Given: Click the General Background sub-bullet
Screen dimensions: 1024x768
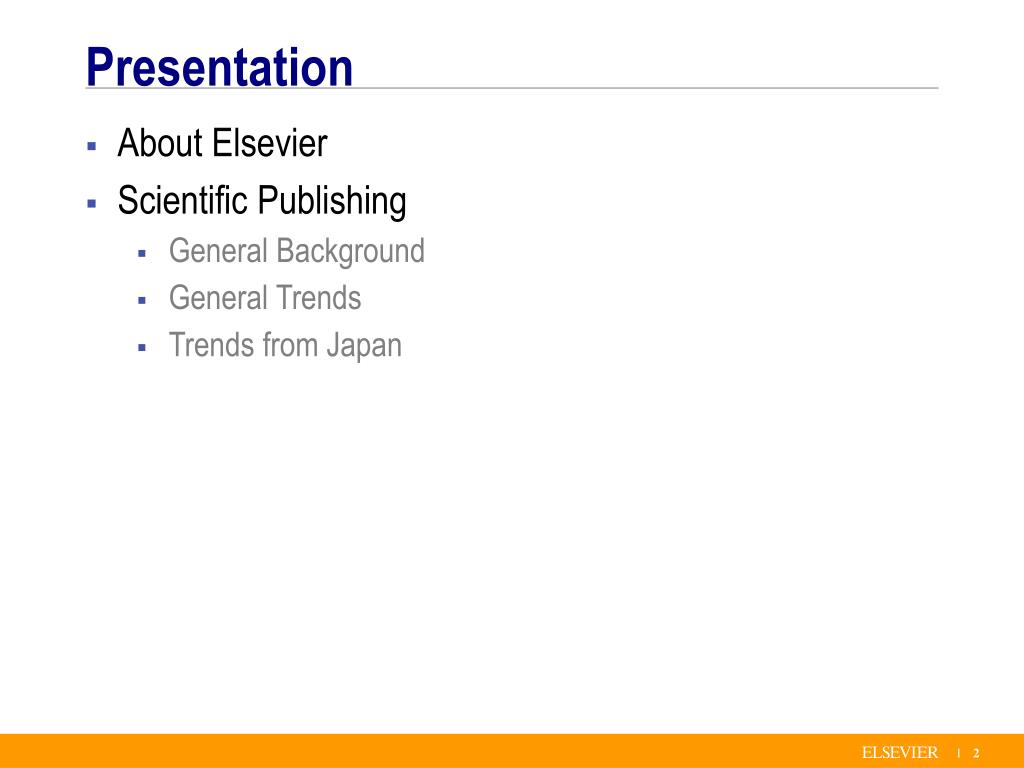Looking at the screenshot, I should pos(296,251).
